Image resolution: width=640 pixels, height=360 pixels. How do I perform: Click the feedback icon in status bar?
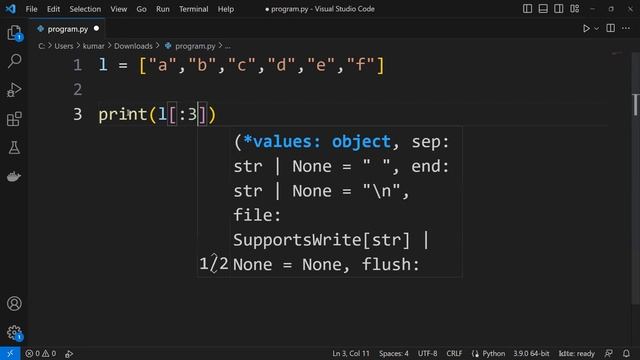tap(609, 353)
